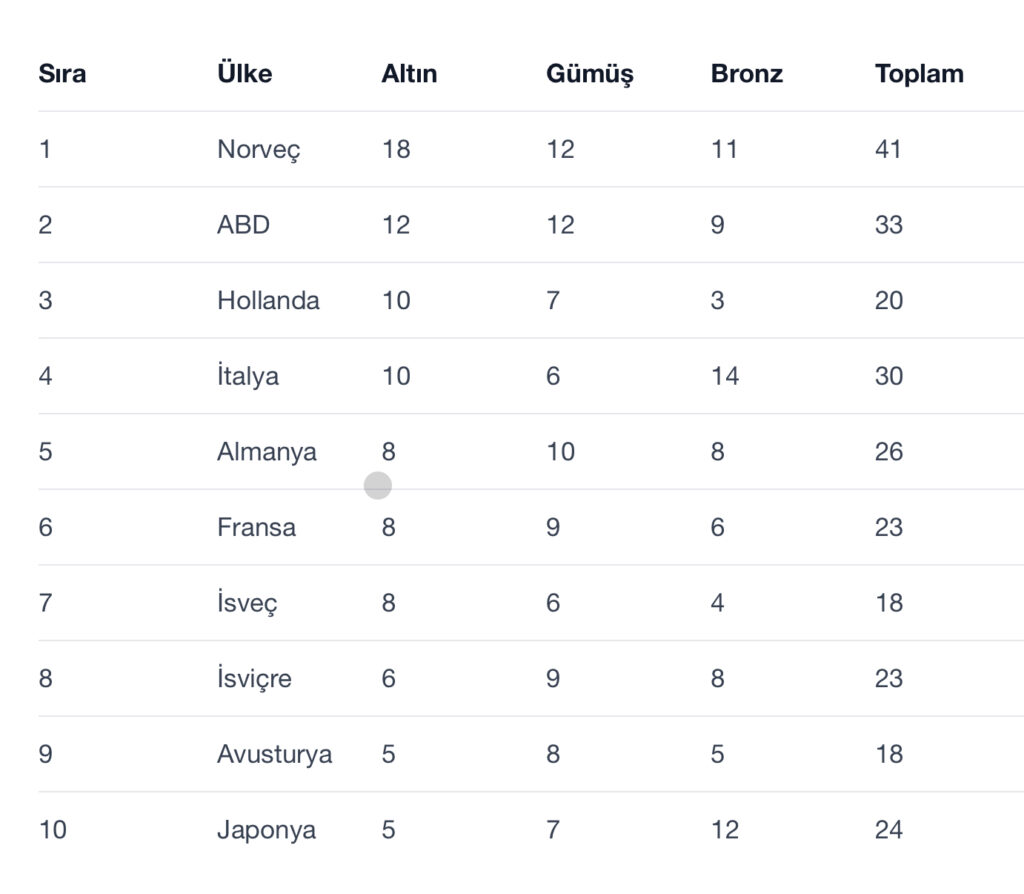Screen dimensions: 1024x894
Task: Click the gray circle below Almanya's gold count
Action: coord(377,486)
